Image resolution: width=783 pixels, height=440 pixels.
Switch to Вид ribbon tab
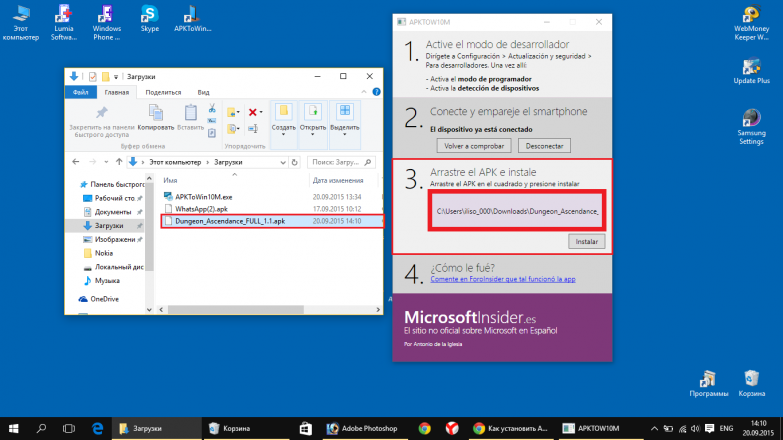click(203, 92)
